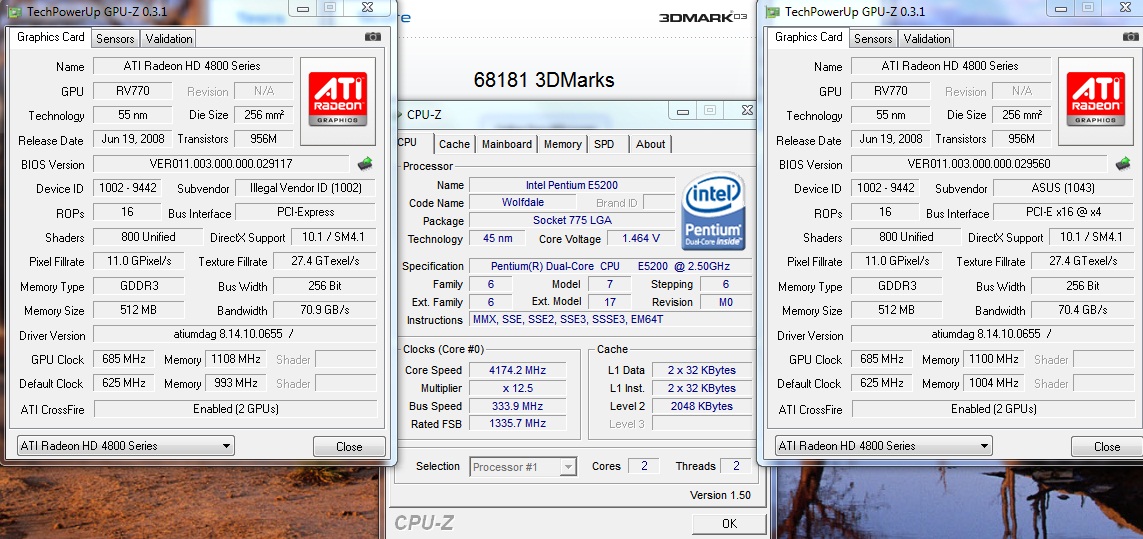1143x539 pixels.
Task: Click BIOS save chip icon in right GPU-Z window
Action: [1123, 163]
